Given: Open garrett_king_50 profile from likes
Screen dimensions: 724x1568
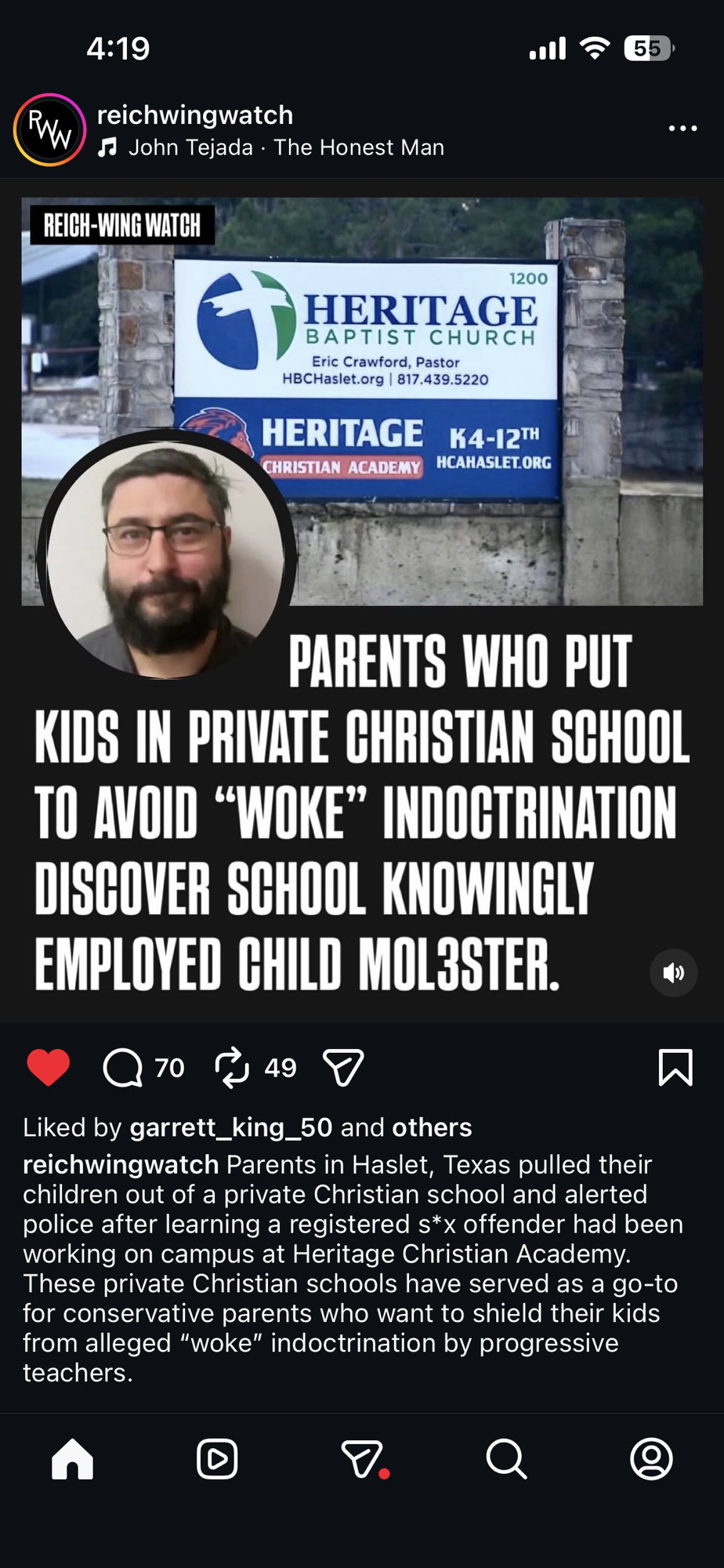Looking at the screenshot, I should point(231,1127).
